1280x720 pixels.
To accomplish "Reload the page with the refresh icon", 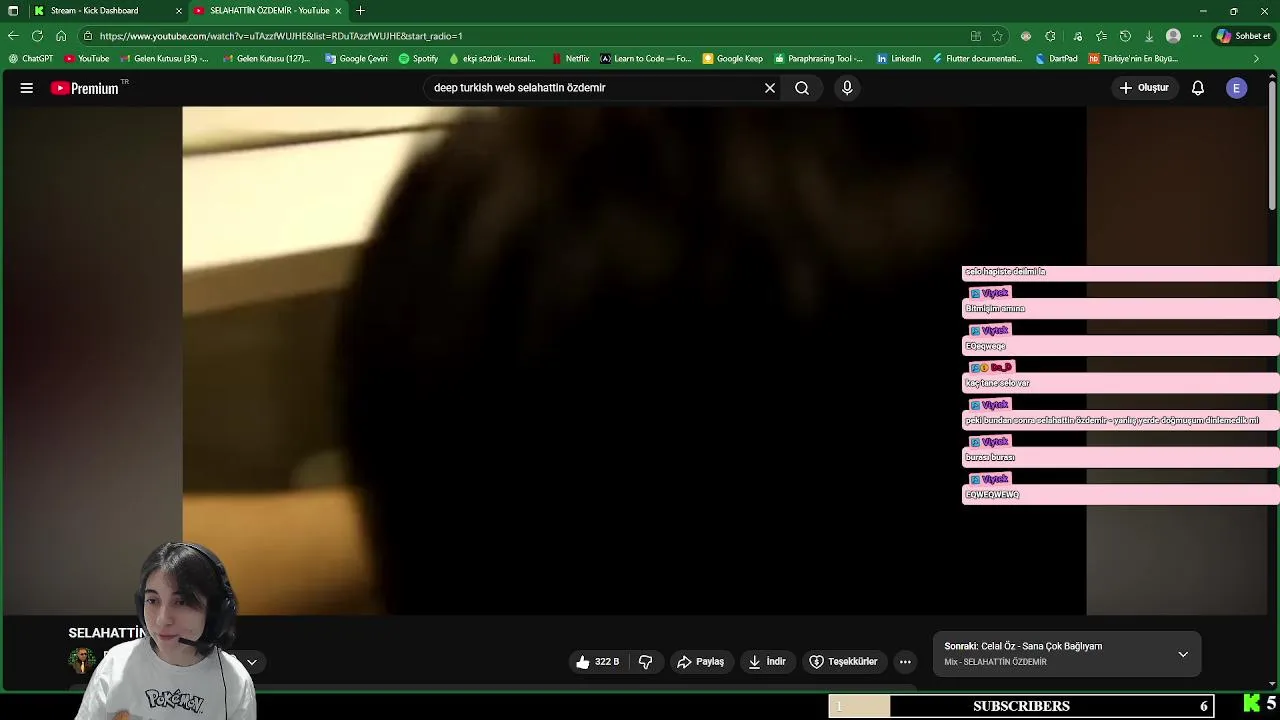I will coord(37,36).
